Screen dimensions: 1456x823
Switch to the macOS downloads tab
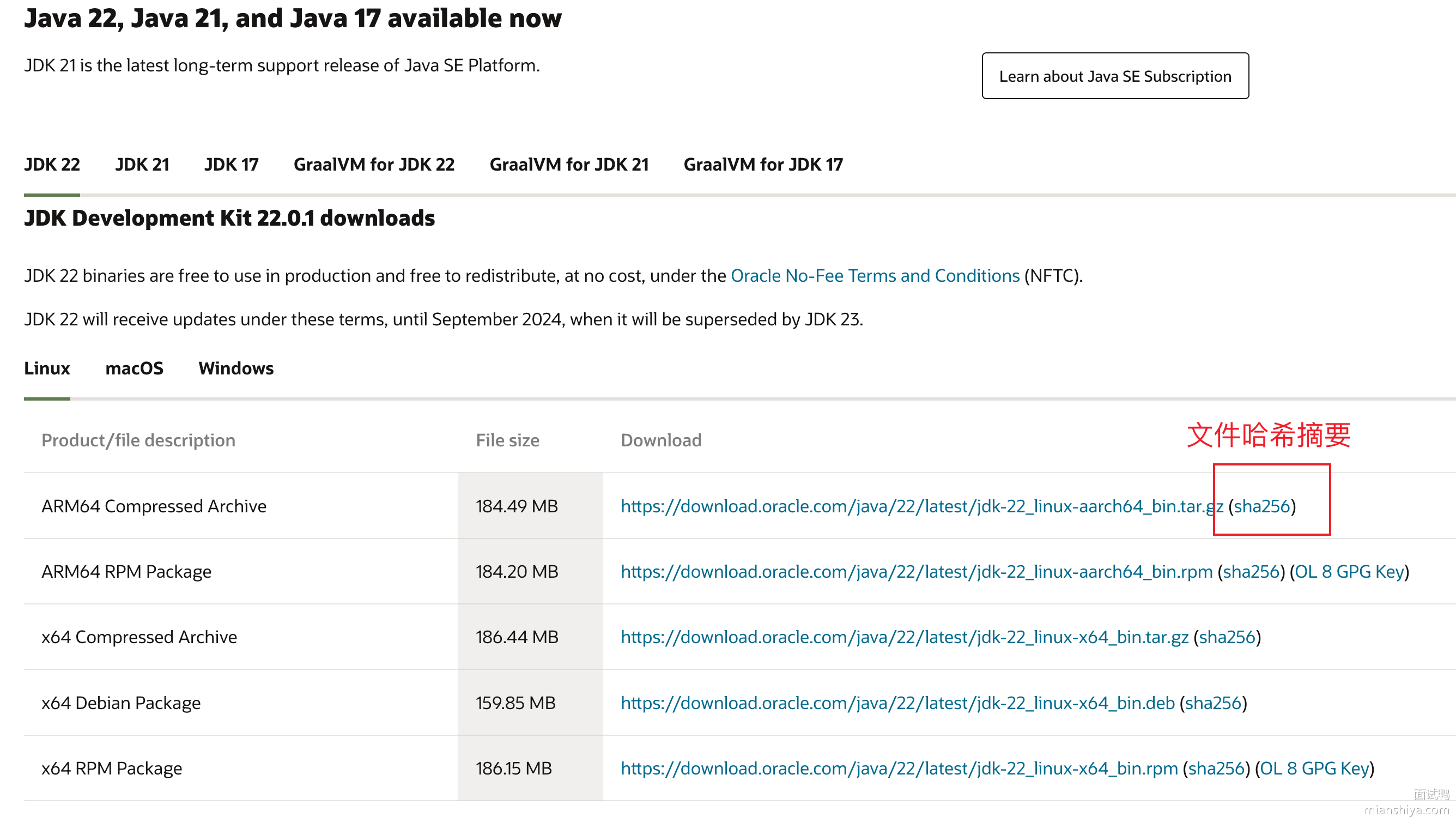click(134, 368)
